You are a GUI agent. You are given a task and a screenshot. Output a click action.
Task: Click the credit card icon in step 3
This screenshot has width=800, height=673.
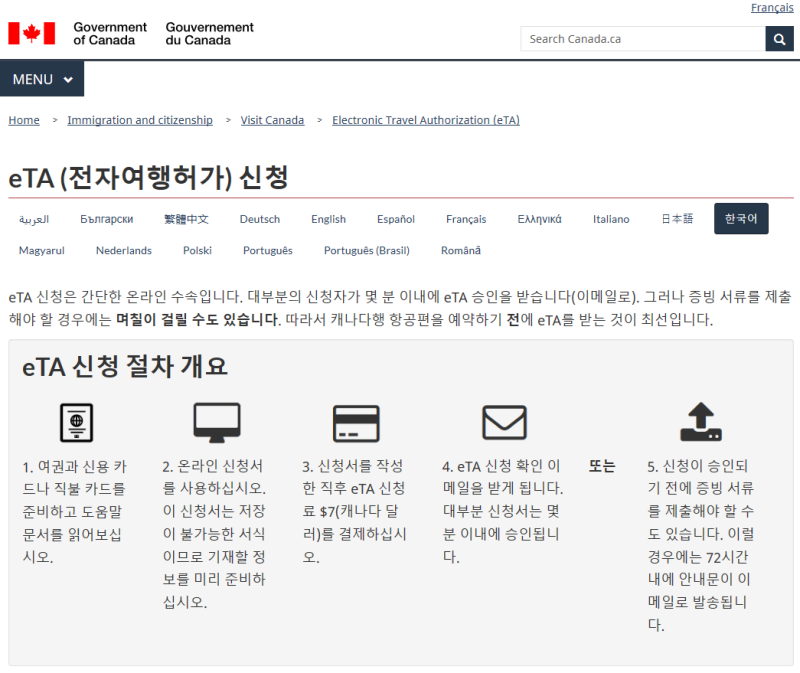pyautogui.click(x=356, y=423)
